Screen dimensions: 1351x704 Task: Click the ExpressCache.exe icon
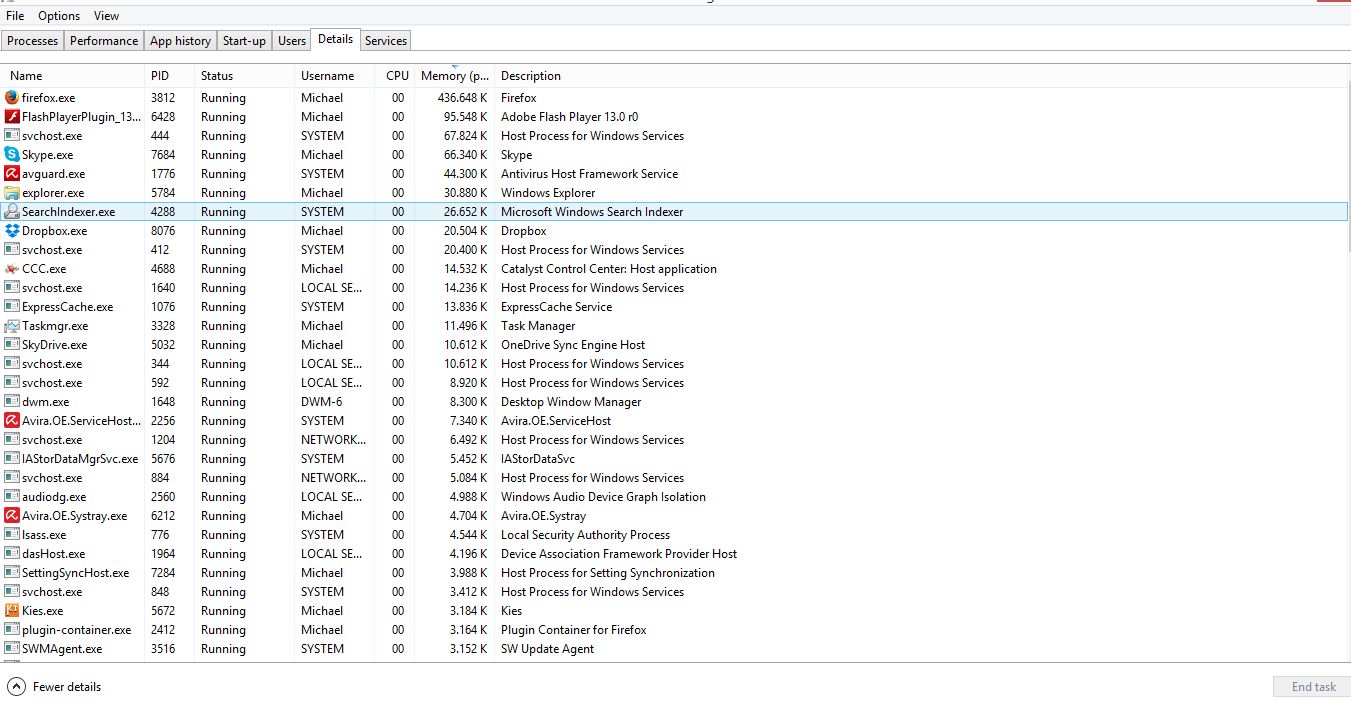[x=12, y=307]
